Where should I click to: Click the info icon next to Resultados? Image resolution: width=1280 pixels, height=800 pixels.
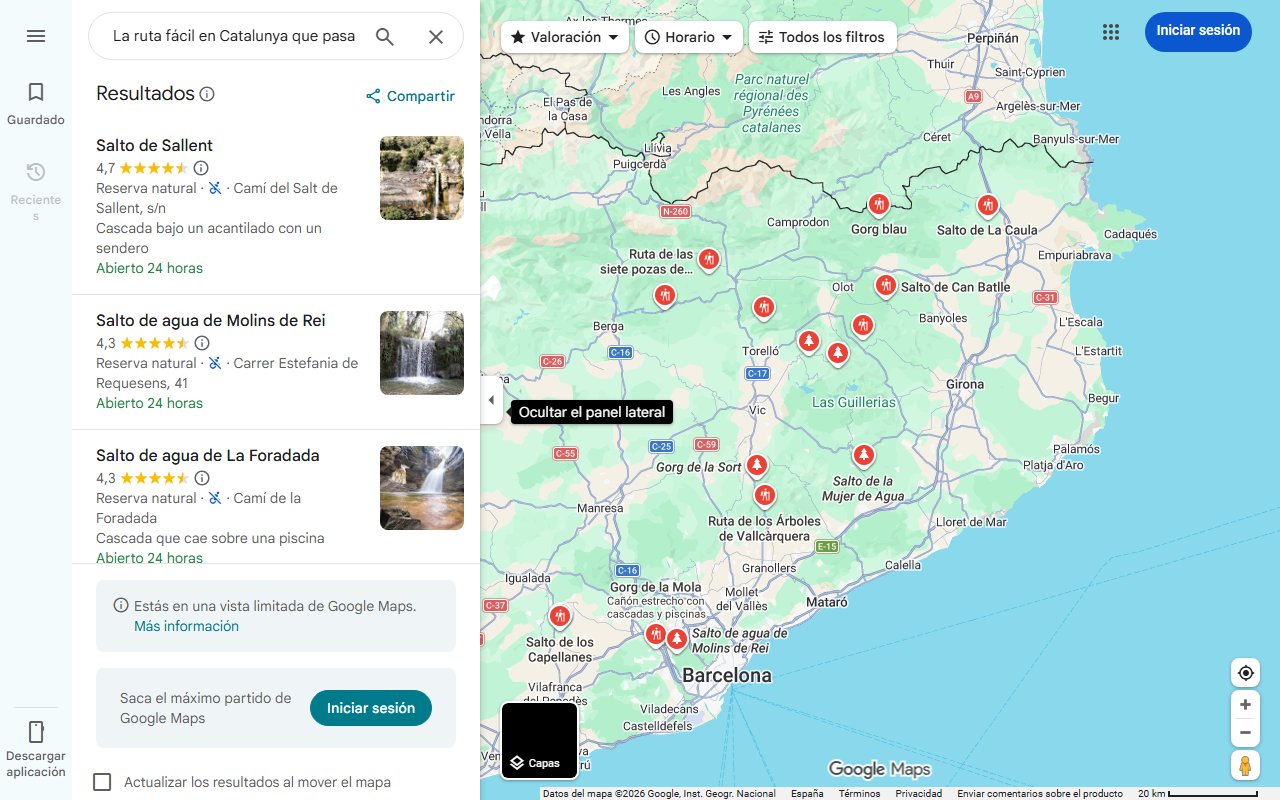pos(208,93)
